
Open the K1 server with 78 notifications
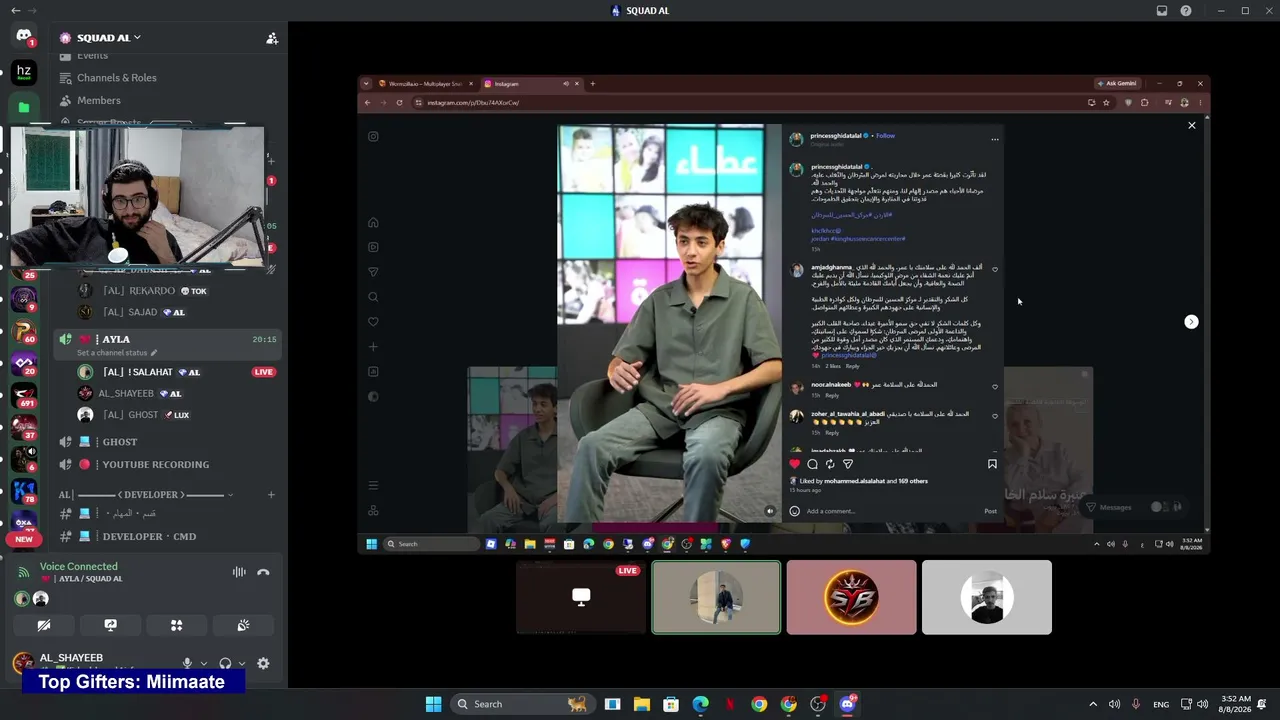(24, 490)
